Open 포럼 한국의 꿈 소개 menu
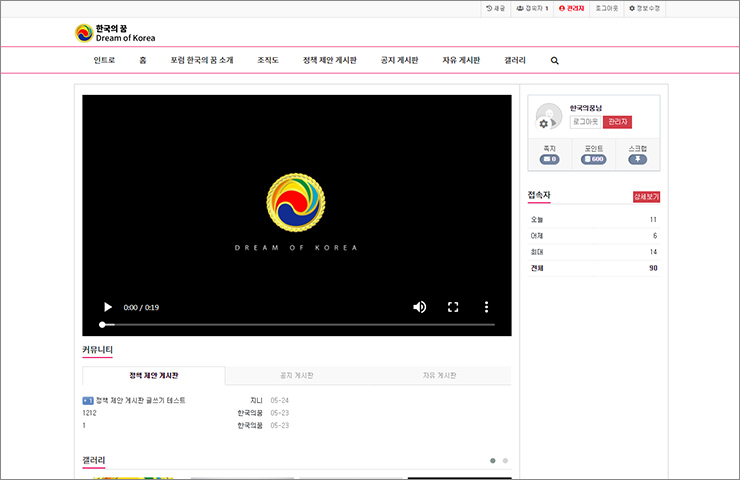 click(x=202, y=60)
